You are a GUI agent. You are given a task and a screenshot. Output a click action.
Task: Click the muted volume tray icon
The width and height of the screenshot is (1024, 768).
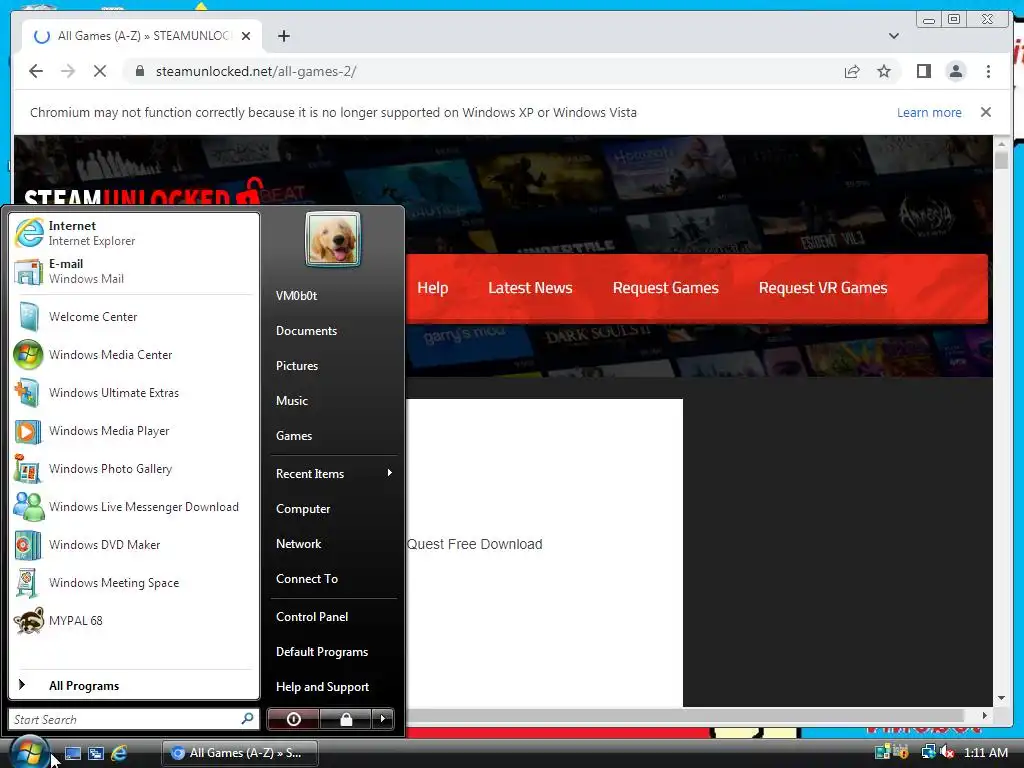(948, 753)
